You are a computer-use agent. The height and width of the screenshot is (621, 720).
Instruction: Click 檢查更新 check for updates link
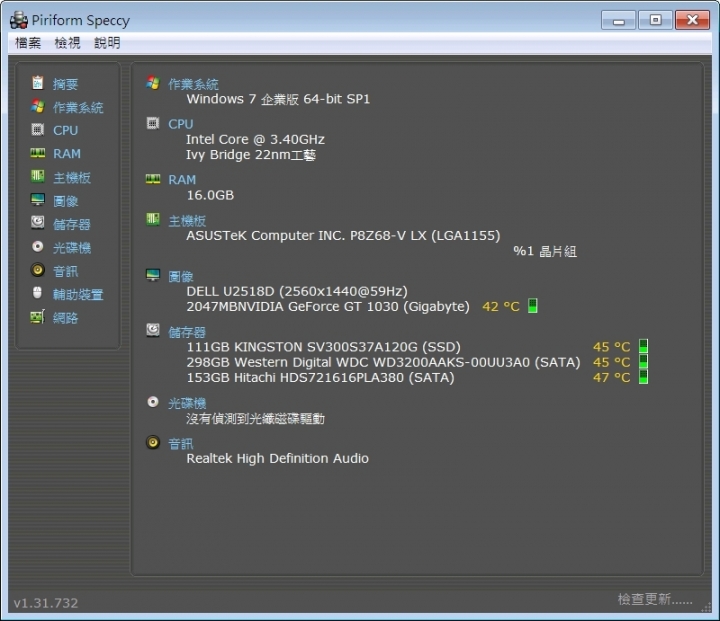(x=655, y=599)
